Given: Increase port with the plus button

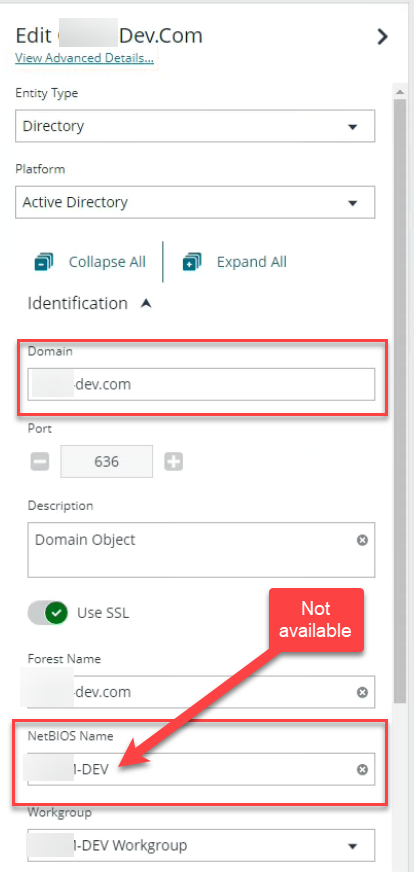Looking at the screenshot, I should click(x=174, y=462).
